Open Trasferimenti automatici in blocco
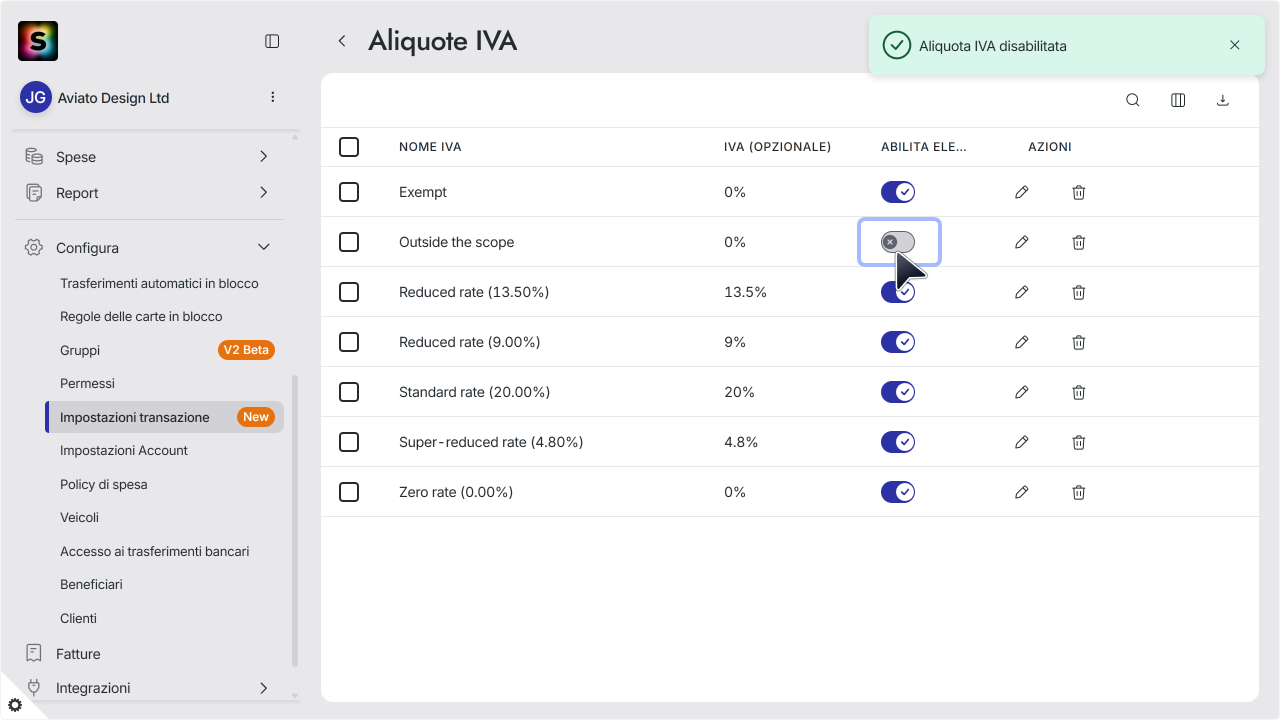The image size is (1280, 720). [x=159, y=283]
